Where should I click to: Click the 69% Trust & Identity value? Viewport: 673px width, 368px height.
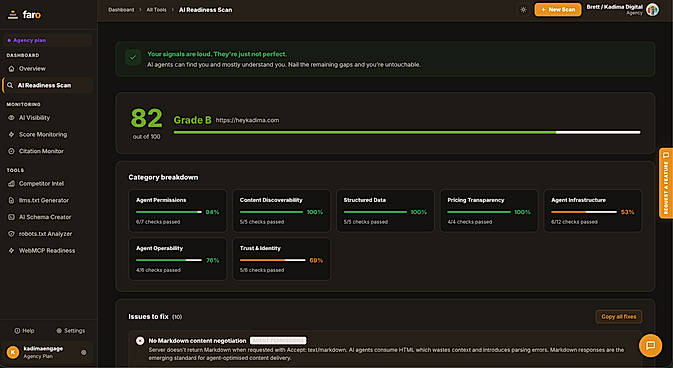316,261
